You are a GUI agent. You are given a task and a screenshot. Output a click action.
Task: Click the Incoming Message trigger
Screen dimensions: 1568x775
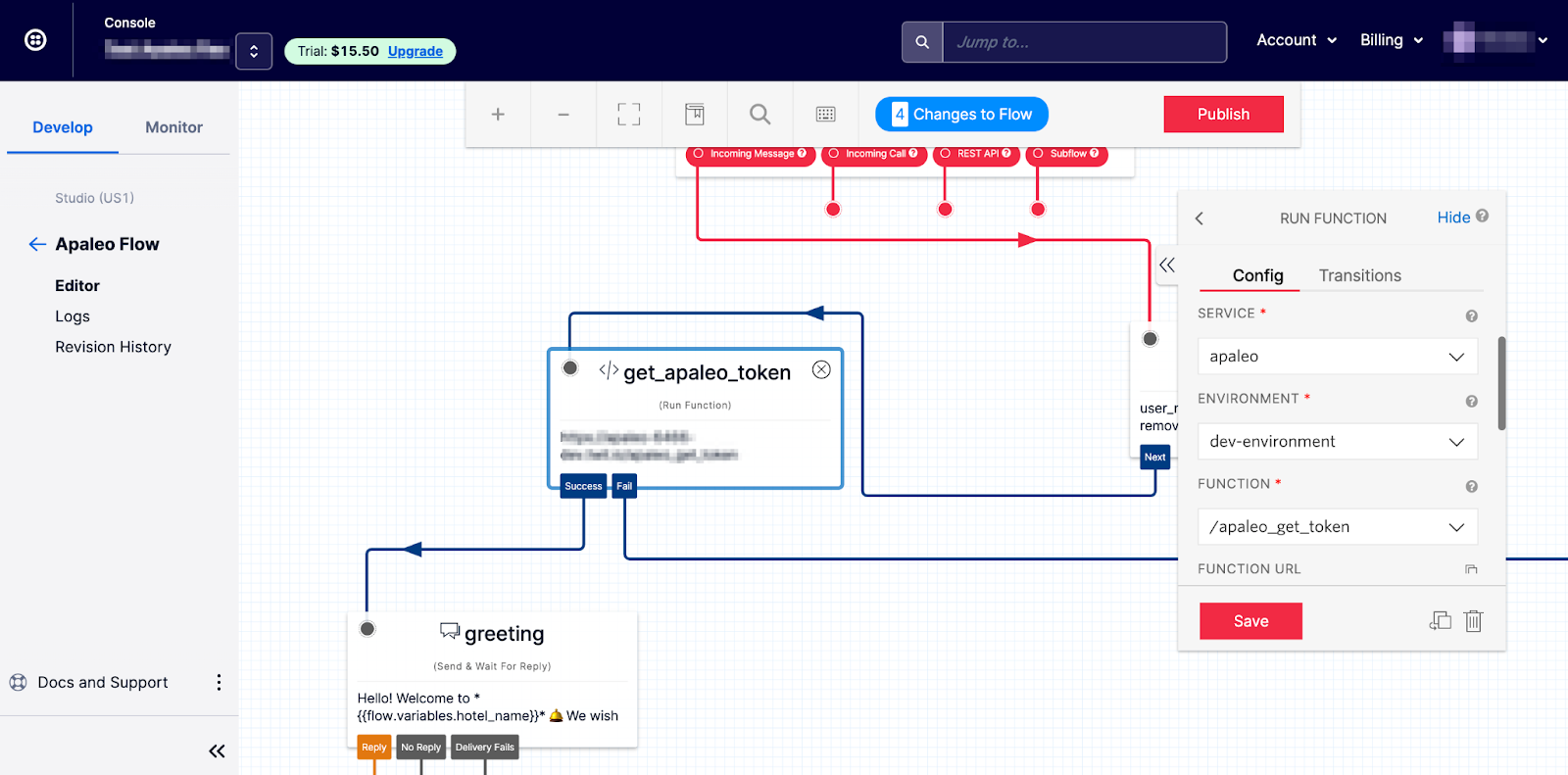click(x=750, y=154)
